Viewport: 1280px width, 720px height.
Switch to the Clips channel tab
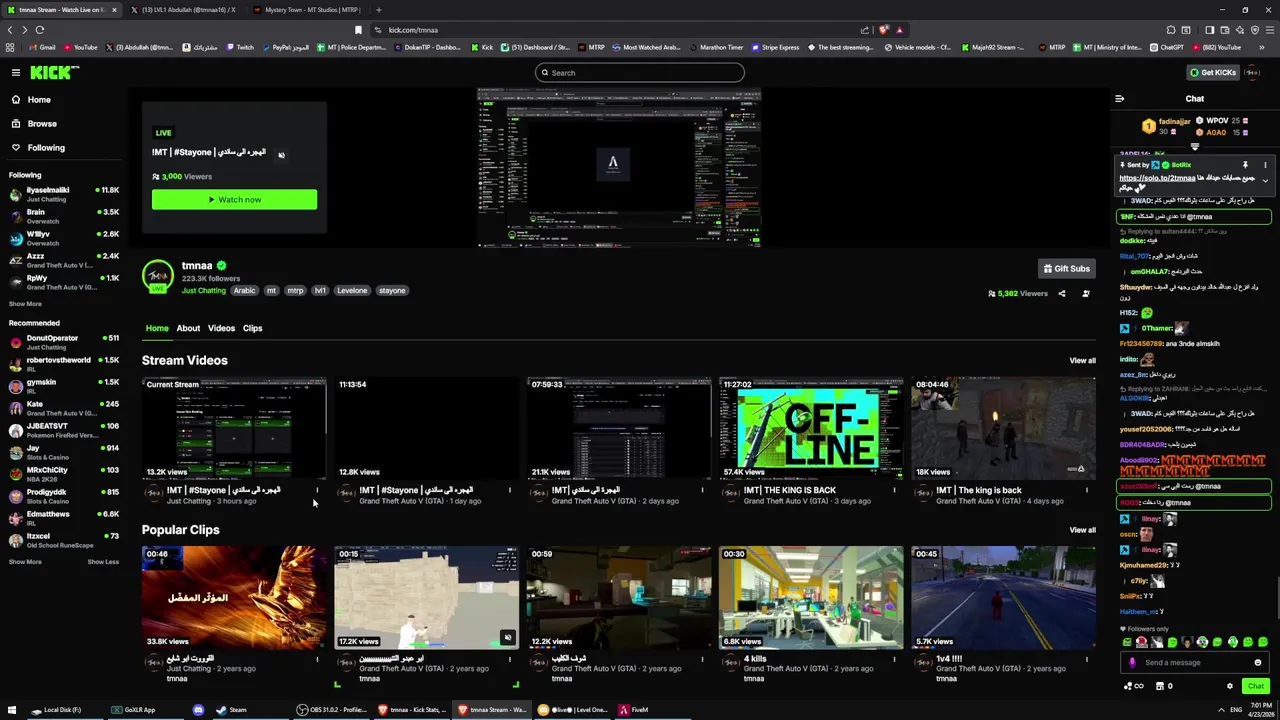pos(252,328)
